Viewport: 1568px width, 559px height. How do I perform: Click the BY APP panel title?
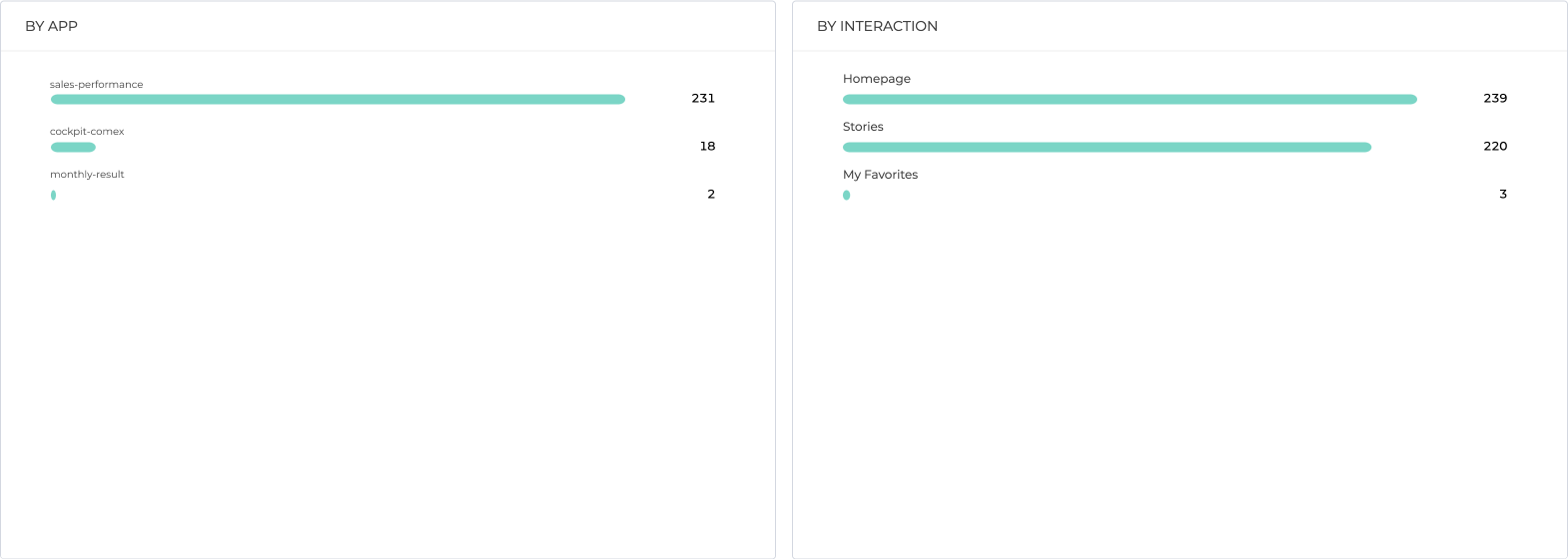[51, 26]
